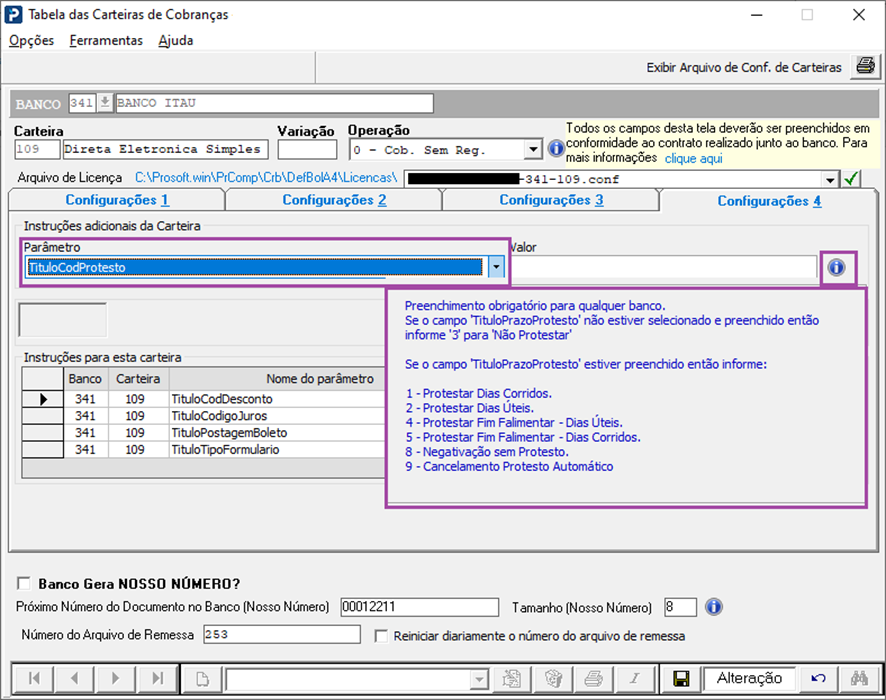Image resolution: width=886 pixels, height=700 pixels.
Task: Click the TituloCodProtesto selected parameter text
Action: coord(77,267)
